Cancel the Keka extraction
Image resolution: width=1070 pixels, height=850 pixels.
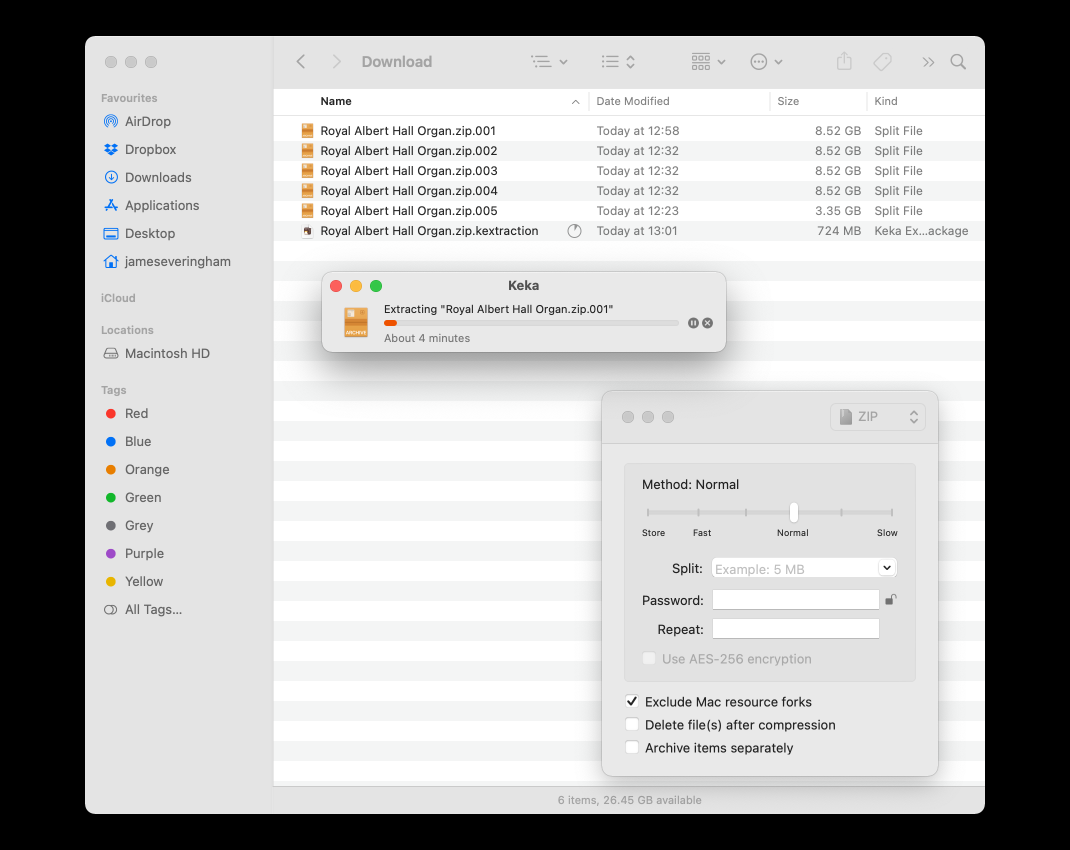[708, 323]
